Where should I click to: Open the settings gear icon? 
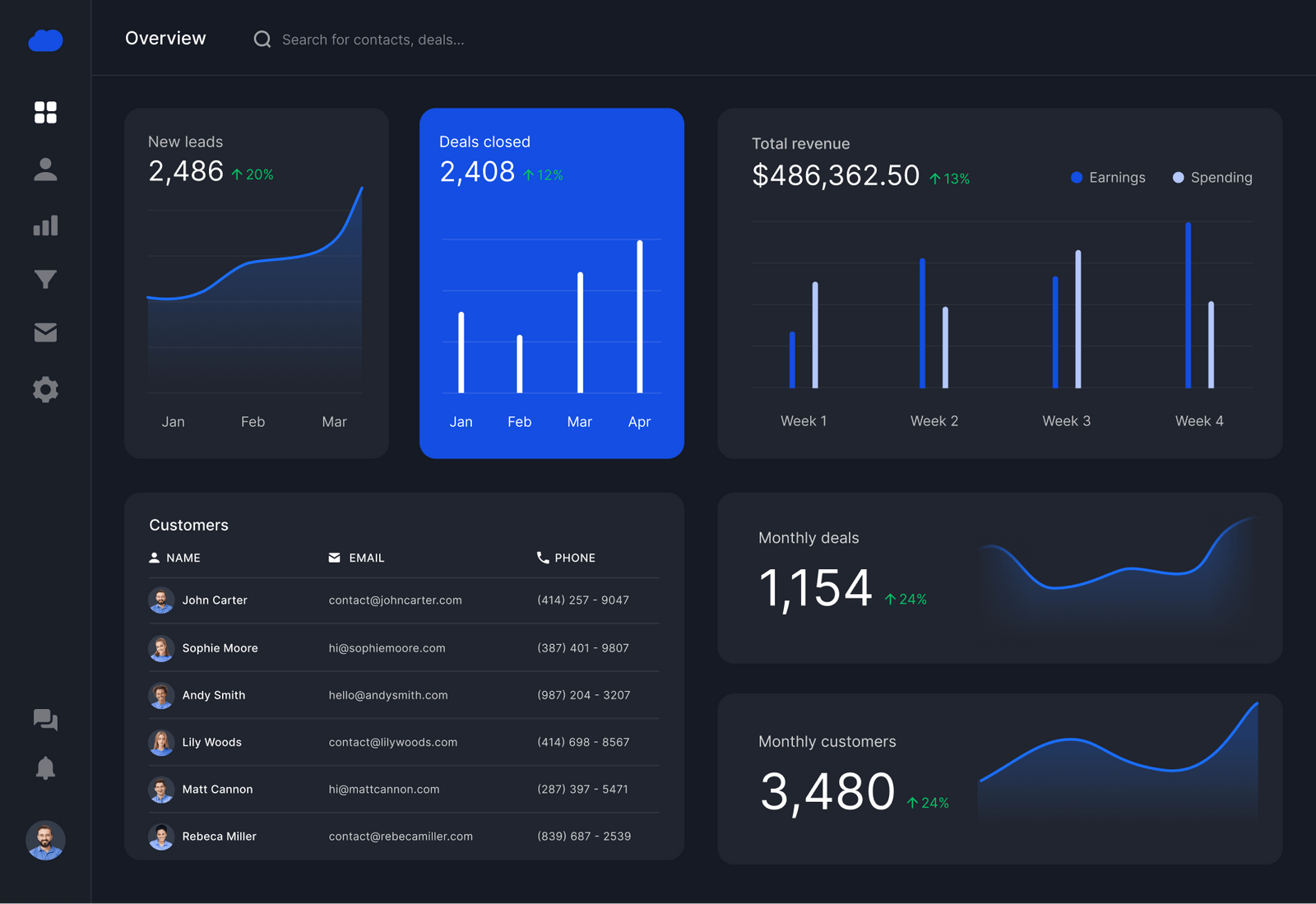pos(45,389)
